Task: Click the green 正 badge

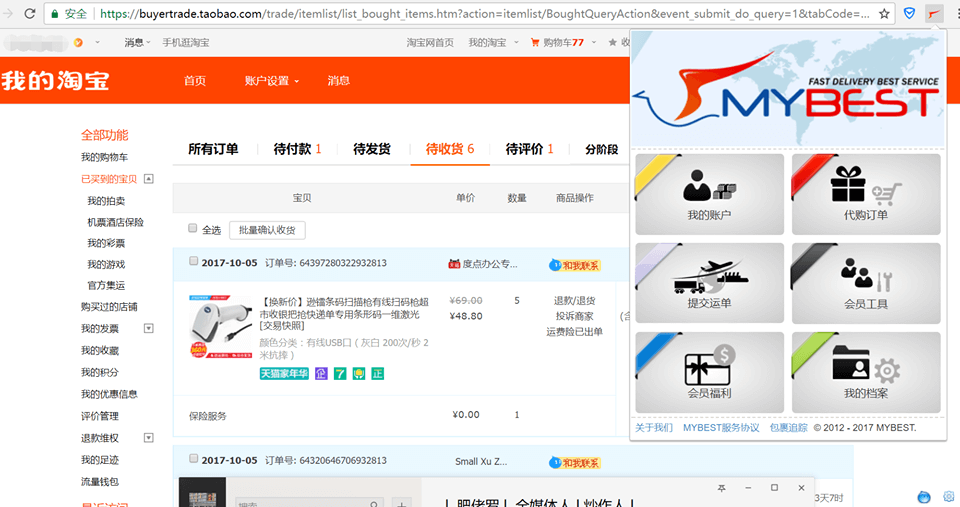Action: (x=378, y=374)
